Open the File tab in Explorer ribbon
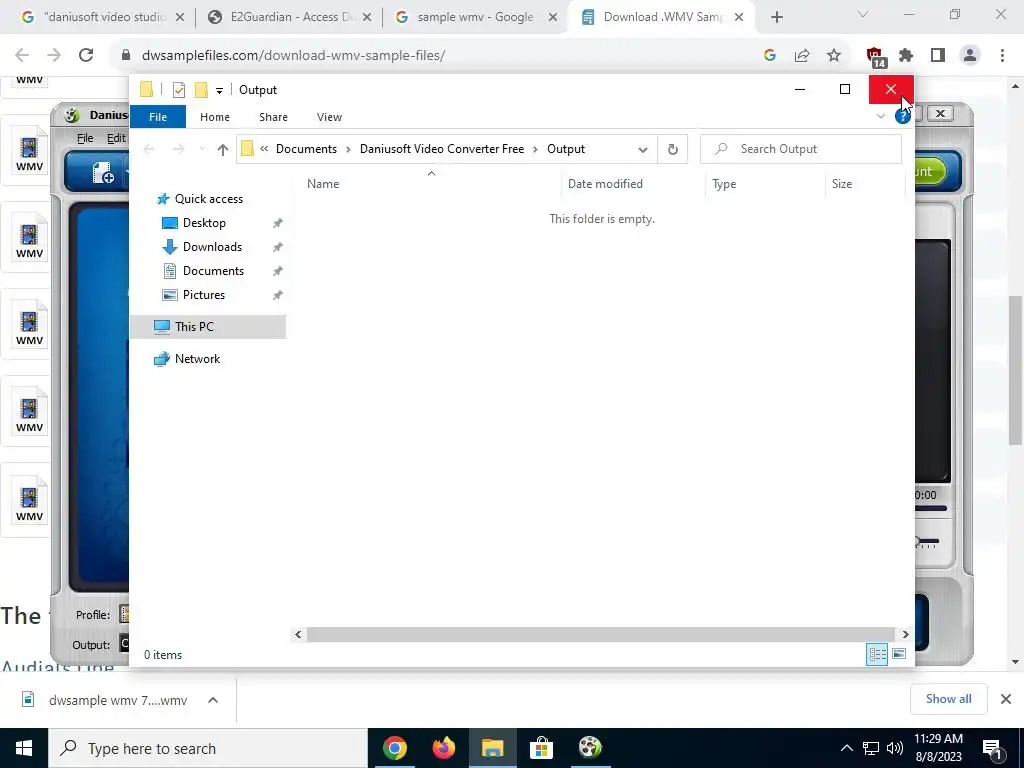Viewport: 1024px width, 768px height. point(158,117)
